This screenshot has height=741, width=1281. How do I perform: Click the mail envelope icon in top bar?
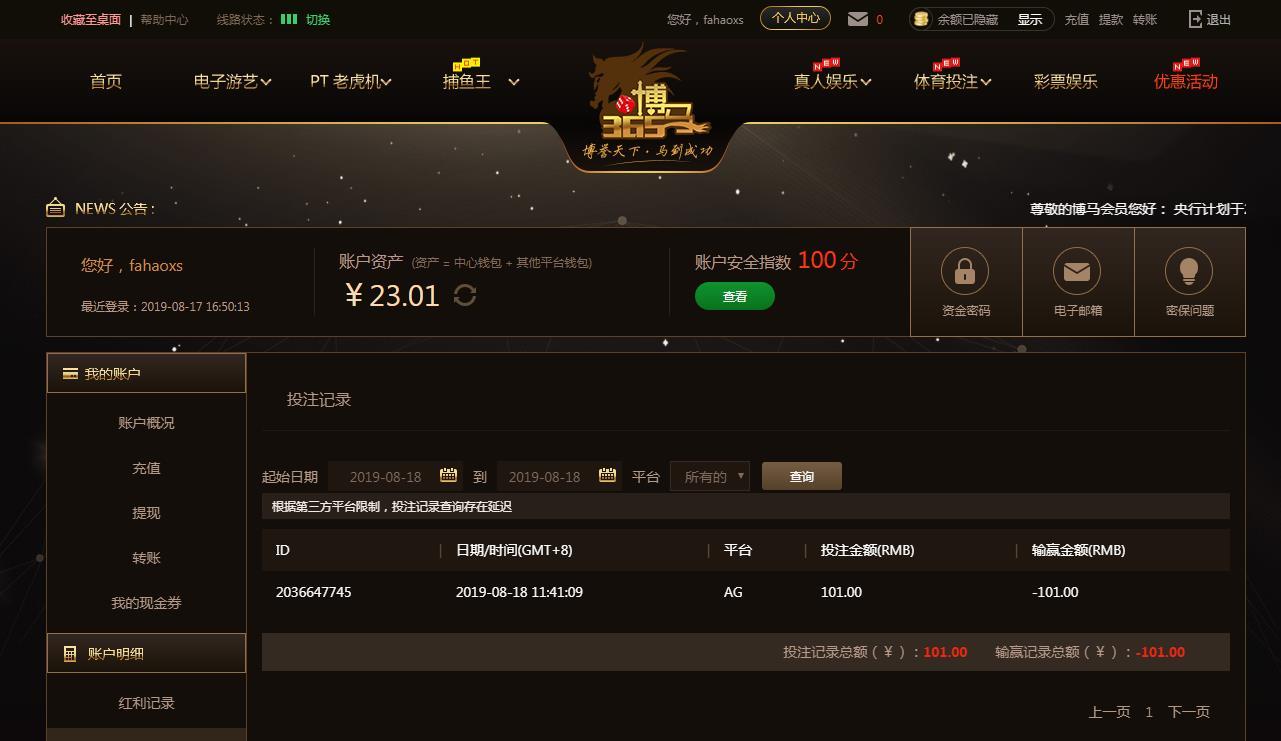tap(857, 19)
